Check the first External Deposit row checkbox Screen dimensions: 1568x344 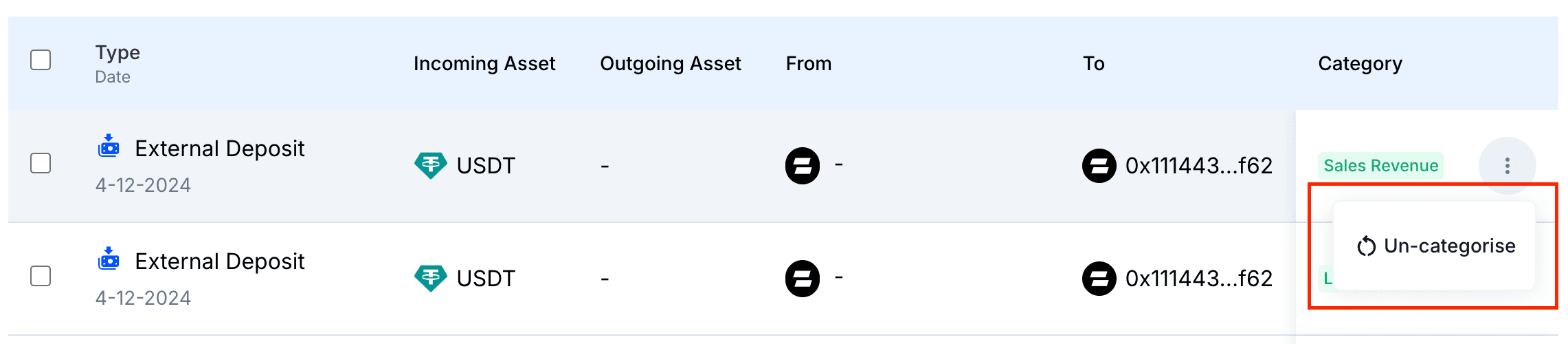coord(41,163)
